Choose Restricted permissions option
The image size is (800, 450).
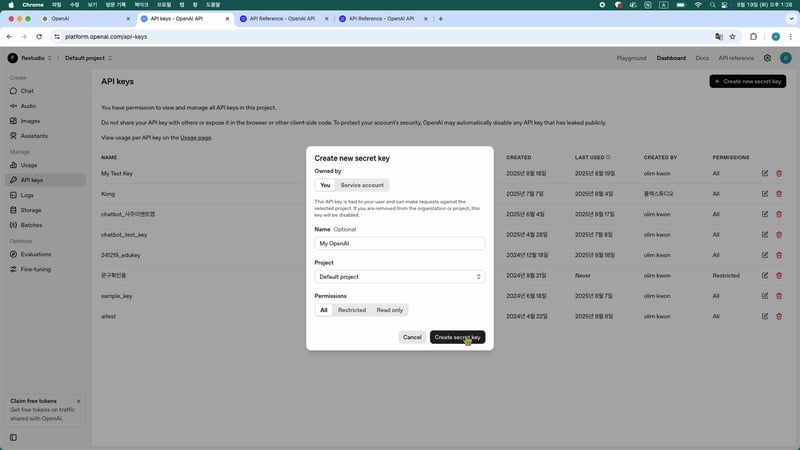[352, 310]
